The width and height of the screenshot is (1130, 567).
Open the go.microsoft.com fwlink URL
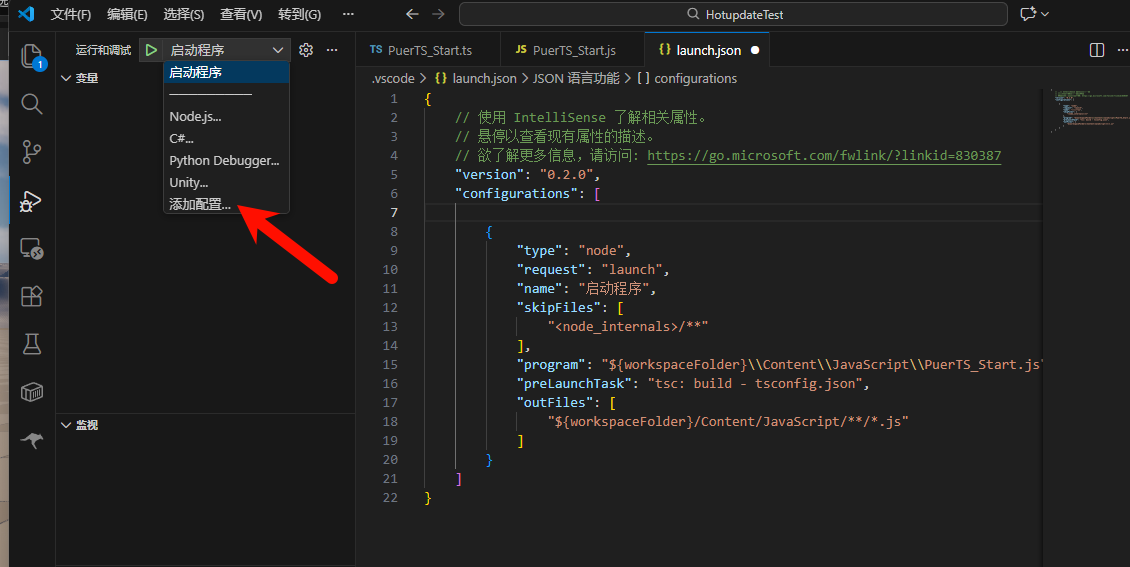pos(824,155)
